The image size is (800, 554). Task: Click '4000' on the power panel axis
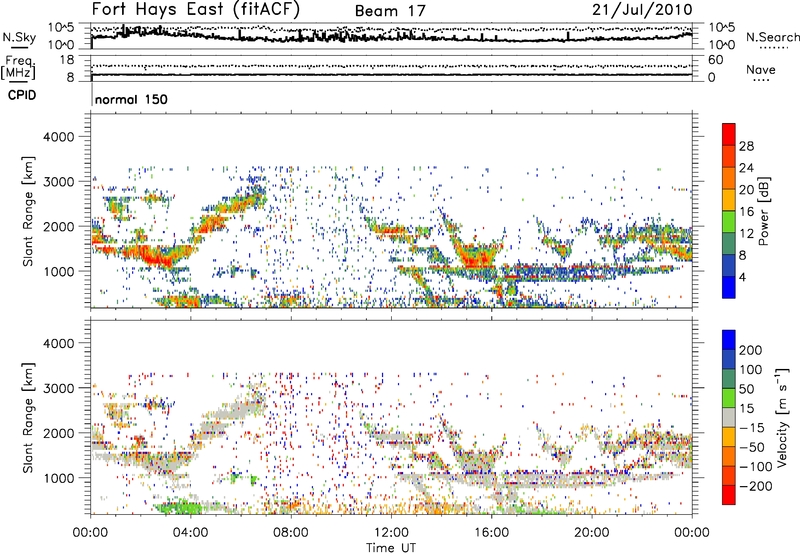(59, 137)
